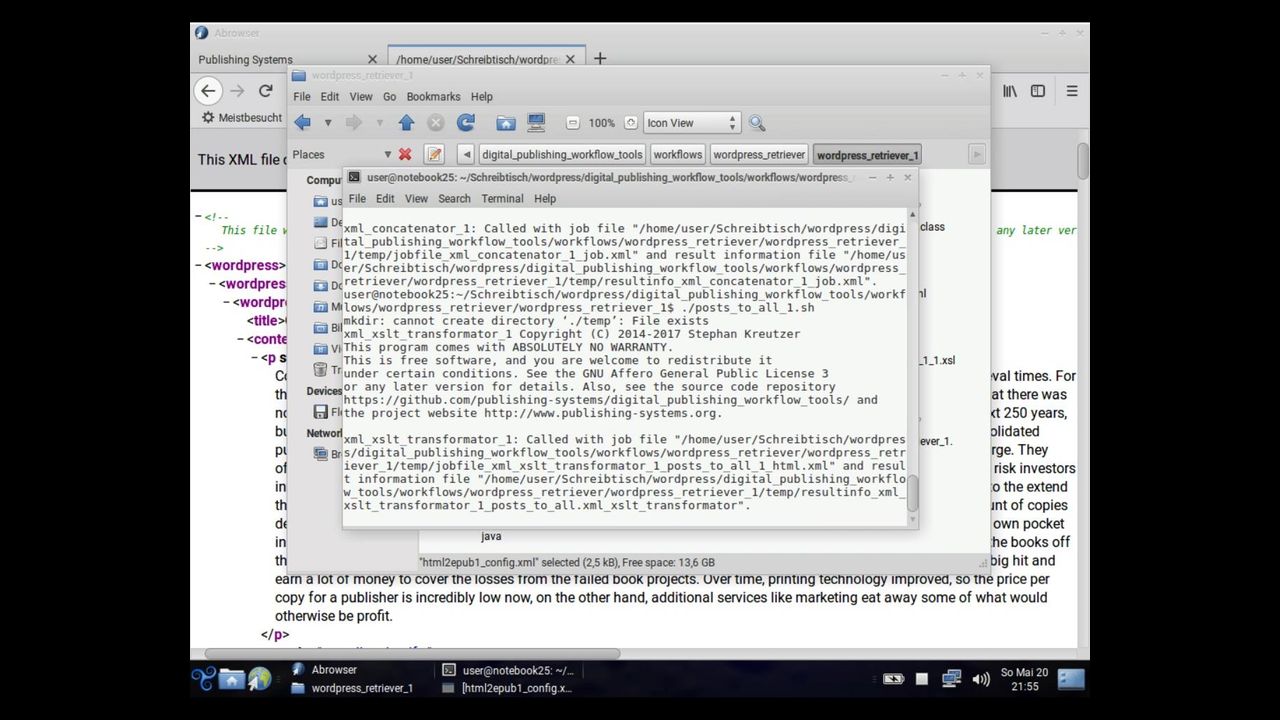The height and width of the screenshot is (720, 1280).
Task: Open the Bookmarks menu
Action: click(x=433, y=97)
